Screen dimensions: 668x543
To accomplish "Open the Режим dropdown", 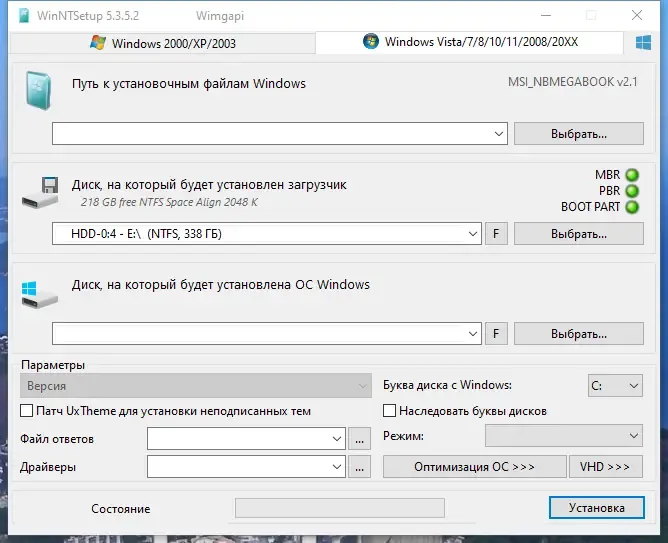I will click(x=564, y=436).
